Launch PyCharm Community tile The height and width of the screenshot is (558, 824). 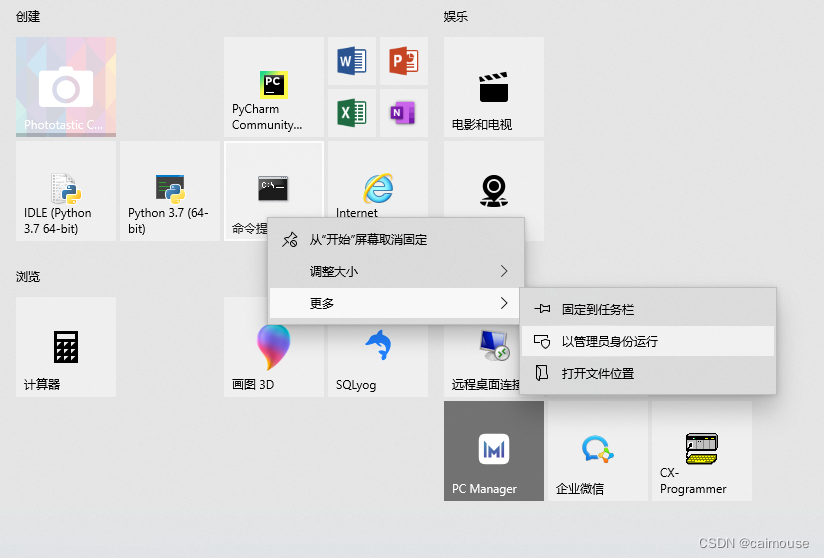point(274,87)
